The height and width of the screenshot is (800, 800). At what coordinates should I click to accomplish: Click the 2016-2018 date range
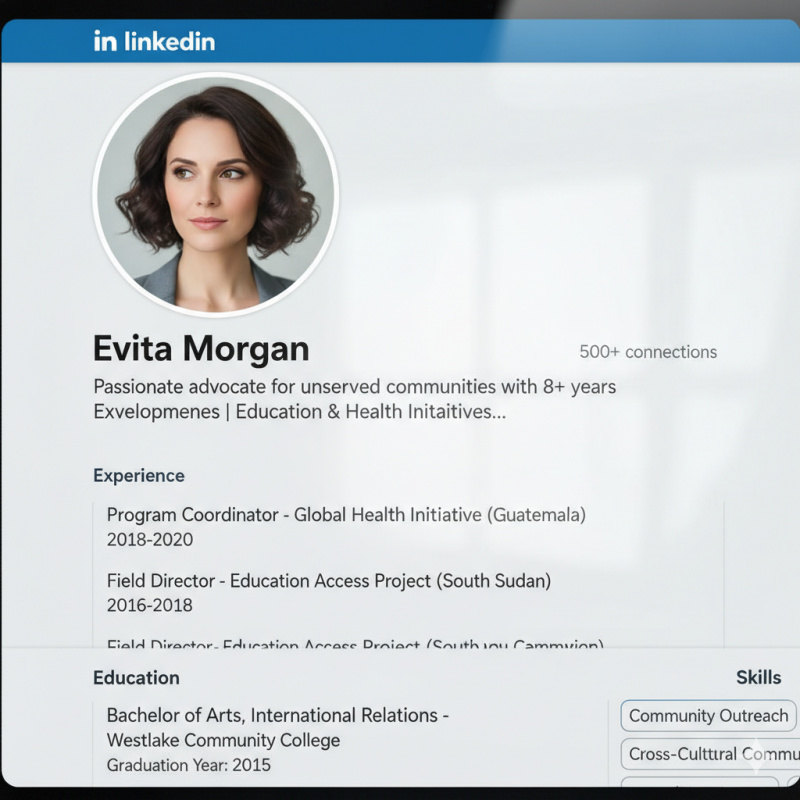pyautogui.click(x=150, y=605)
